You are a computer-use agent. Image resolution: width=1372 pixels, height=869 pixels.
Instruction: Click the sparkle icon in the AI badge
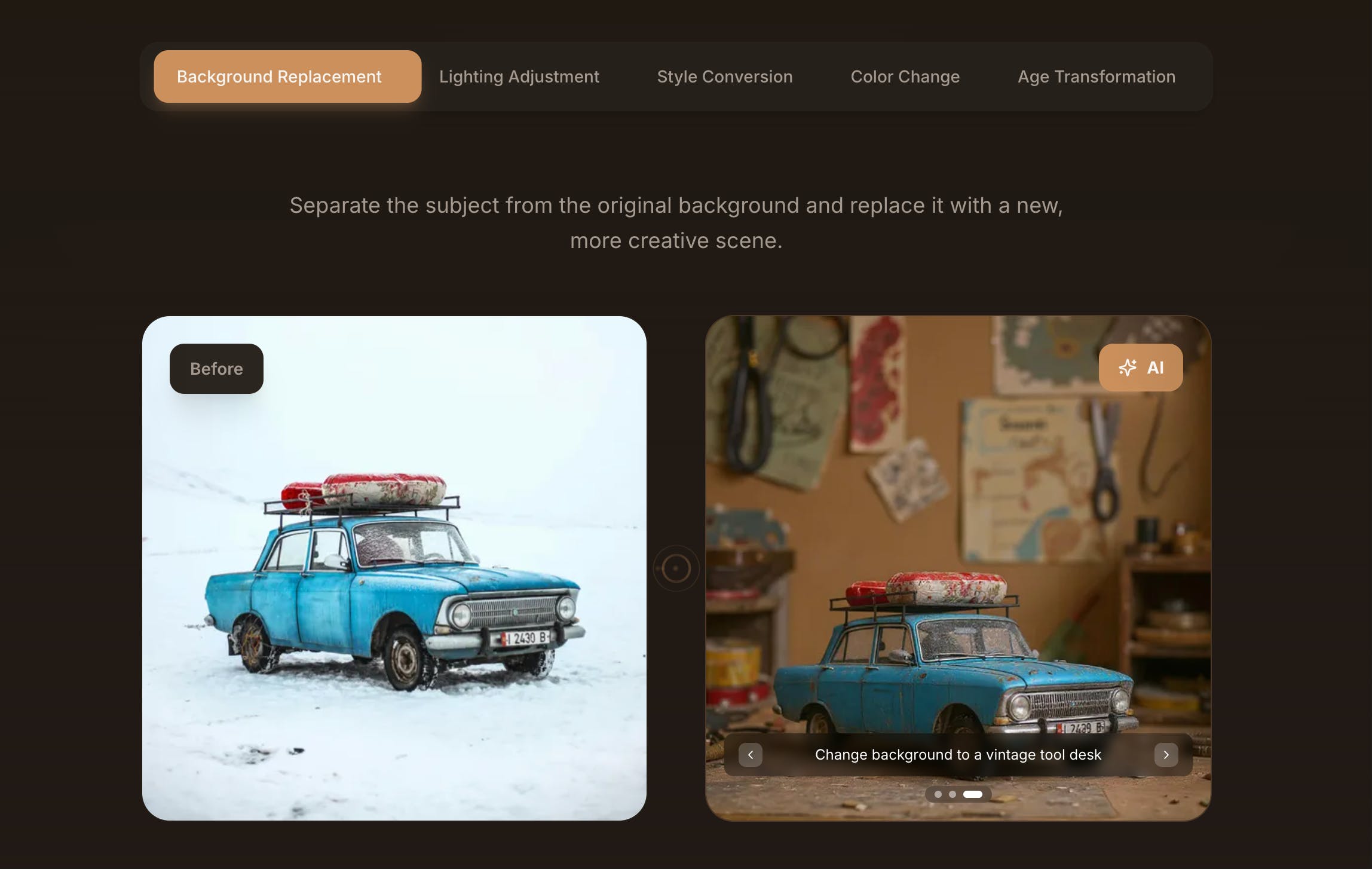point(1127,368)
